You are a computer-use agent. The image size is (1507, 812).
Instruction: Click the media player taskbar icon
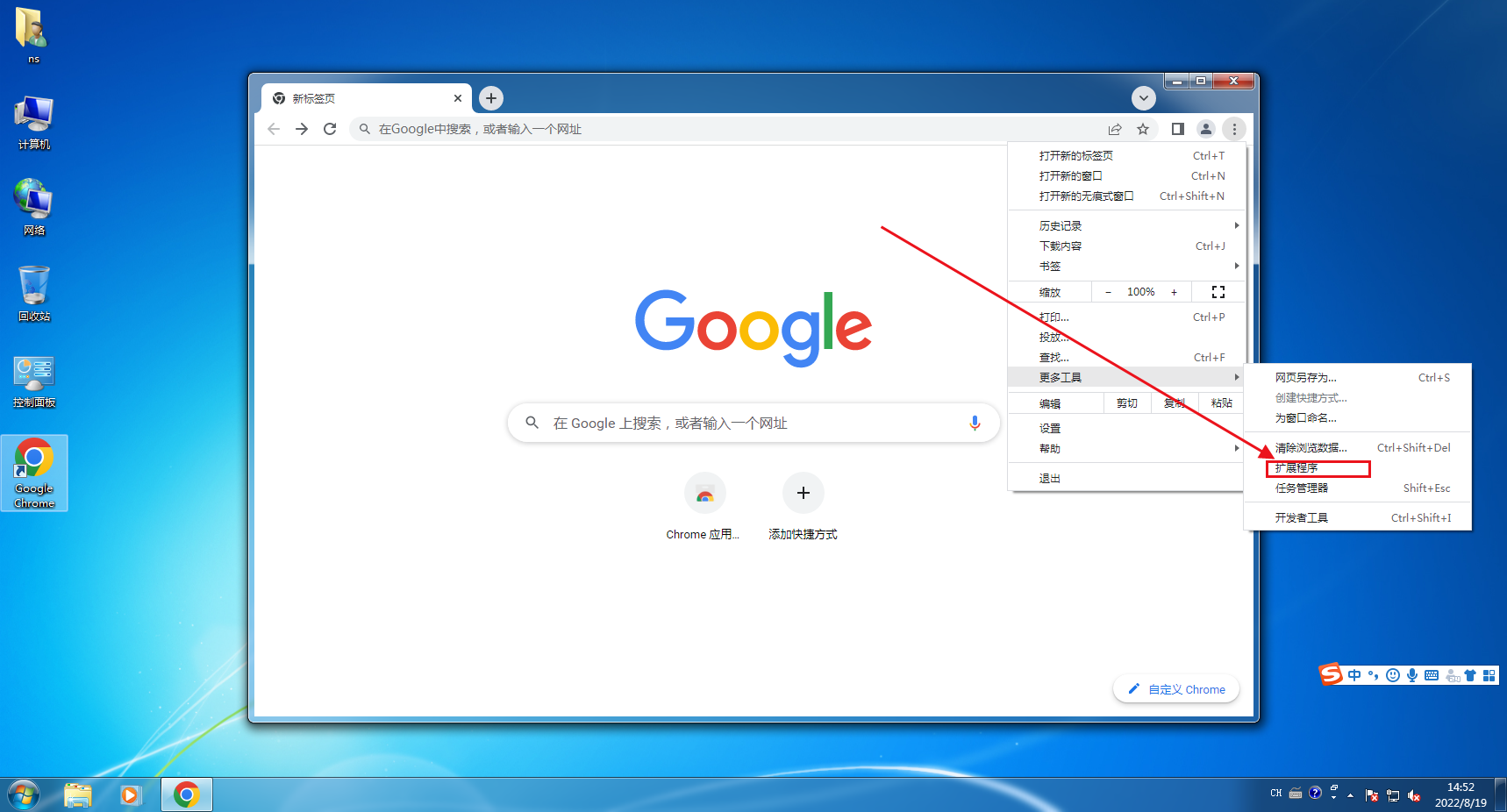131,795
